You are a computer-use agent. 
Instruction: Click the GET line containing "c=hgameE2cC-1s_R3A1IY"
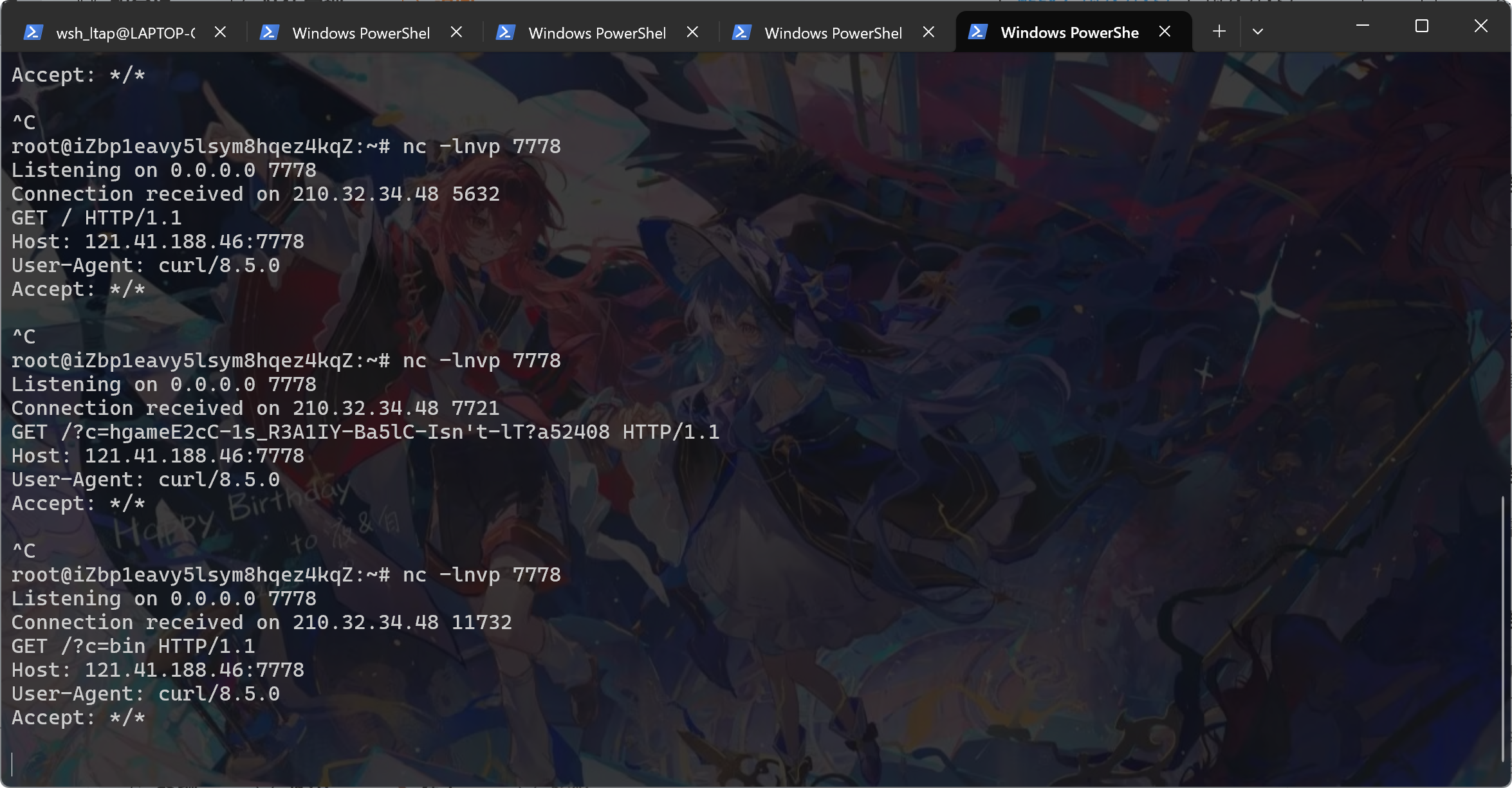[x=365, y=432]
